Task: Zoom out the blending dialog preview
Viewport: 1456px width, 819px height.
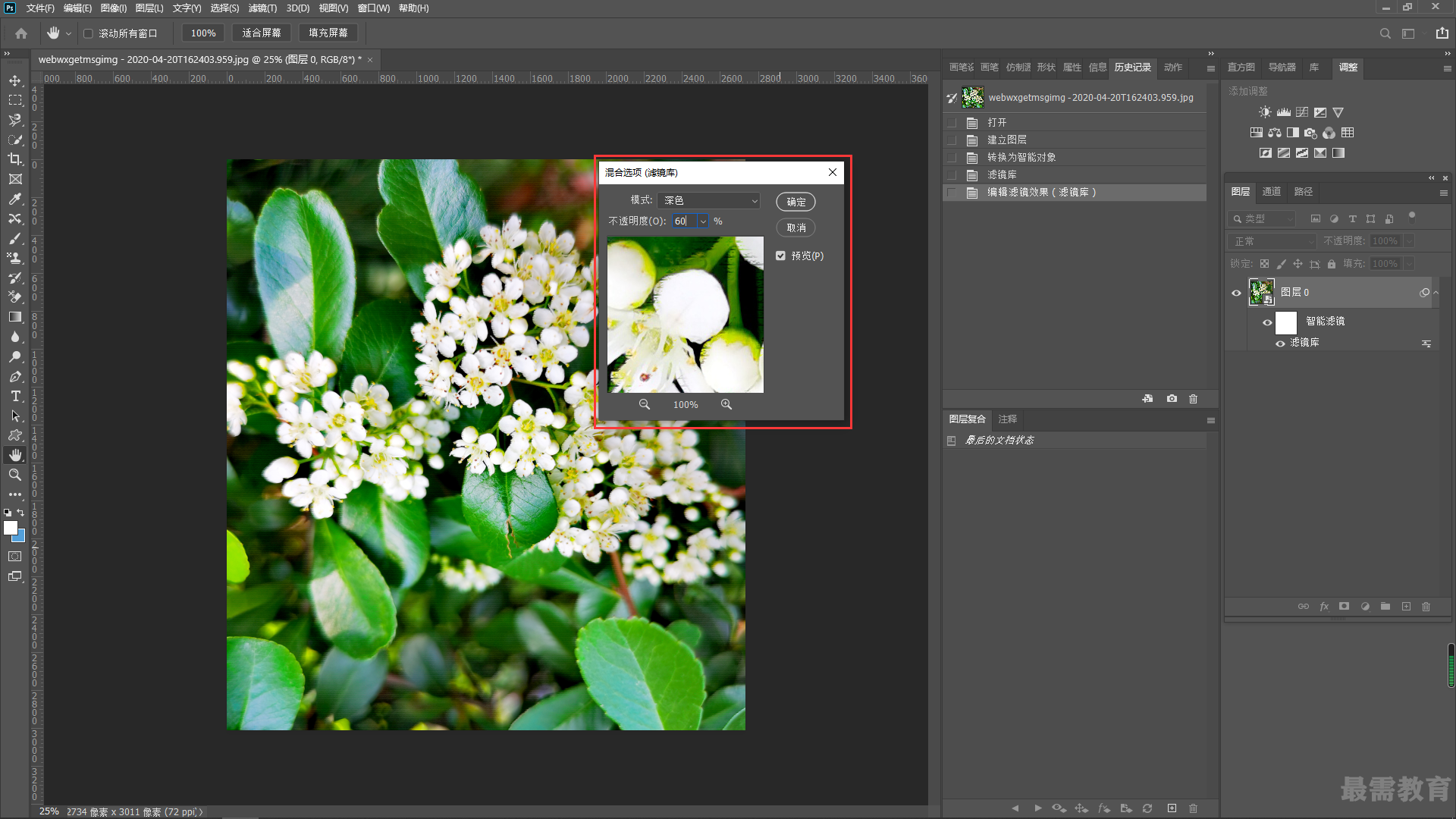Action: [644, 404]
